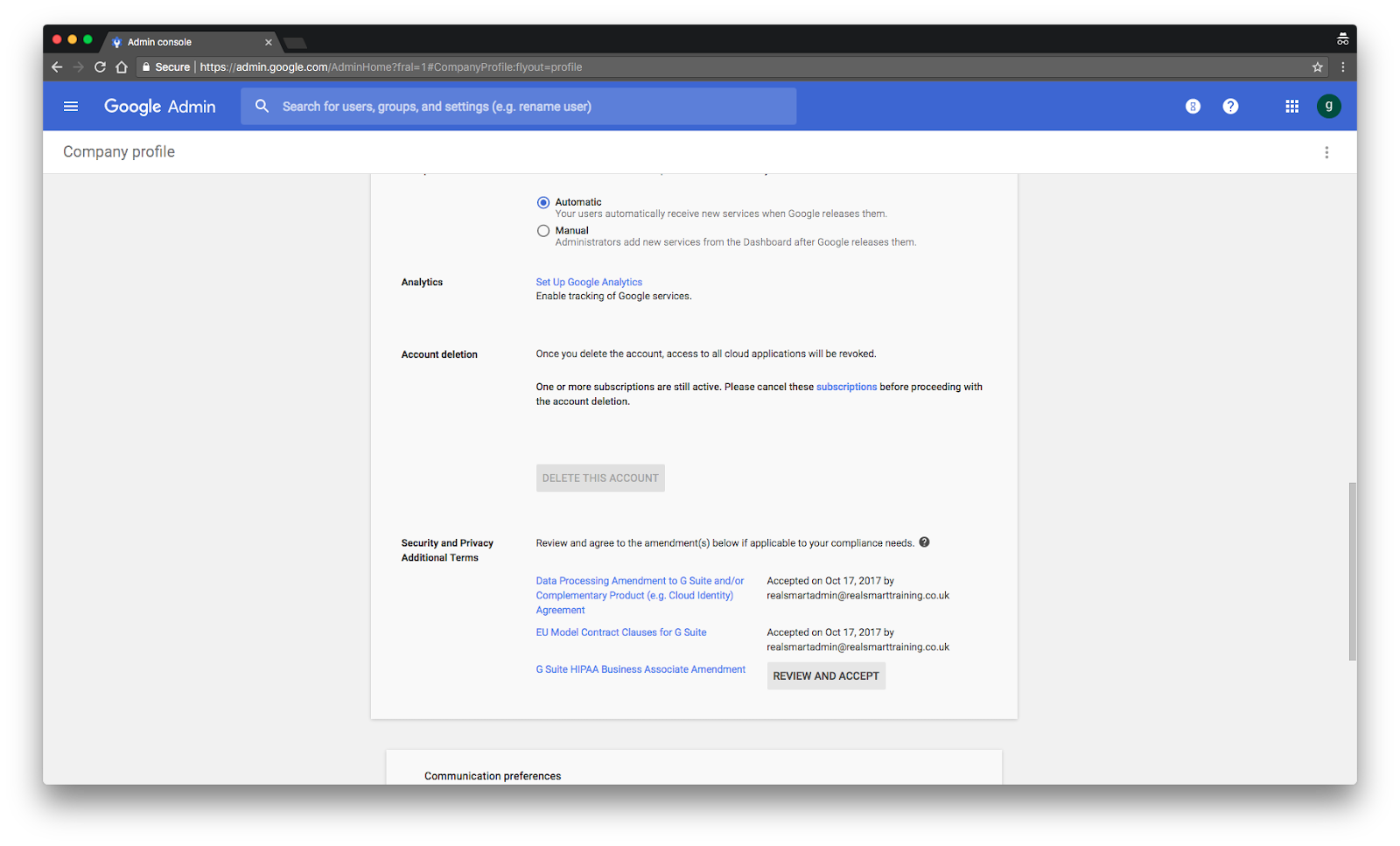1400x846 pixels.
Task: Open the Google apps grid launcher
Action: tap(1291, 107)
